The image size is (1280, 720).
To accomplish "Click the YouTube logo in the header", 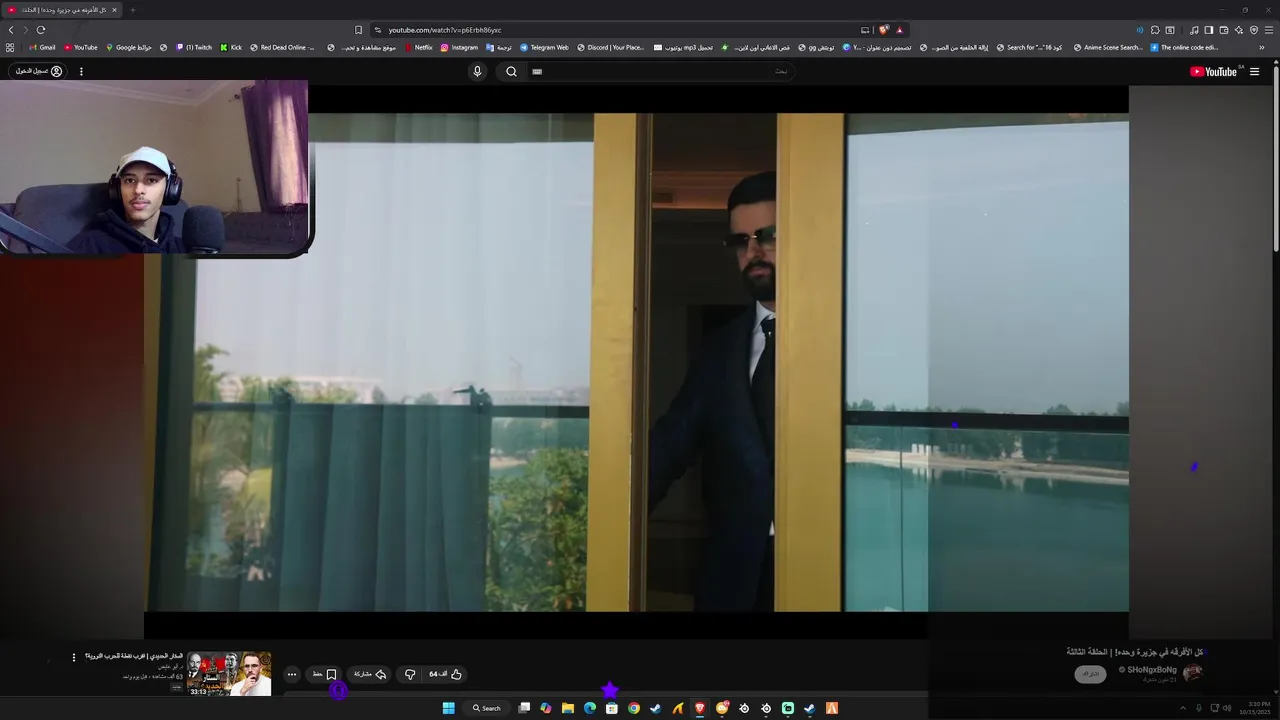I will point(1214,71).
